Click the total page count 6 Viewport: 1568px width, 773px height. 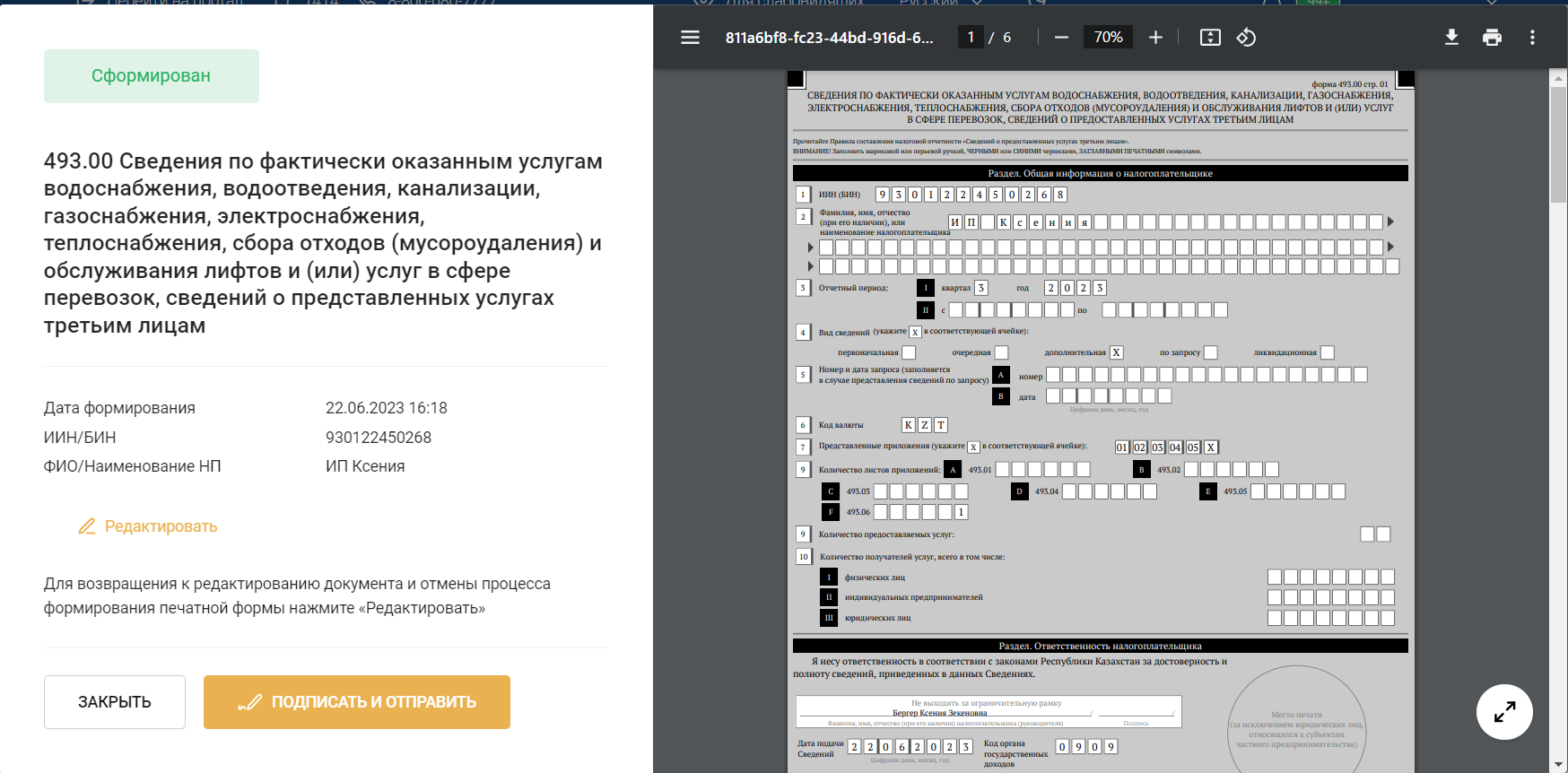[1006, 38]
